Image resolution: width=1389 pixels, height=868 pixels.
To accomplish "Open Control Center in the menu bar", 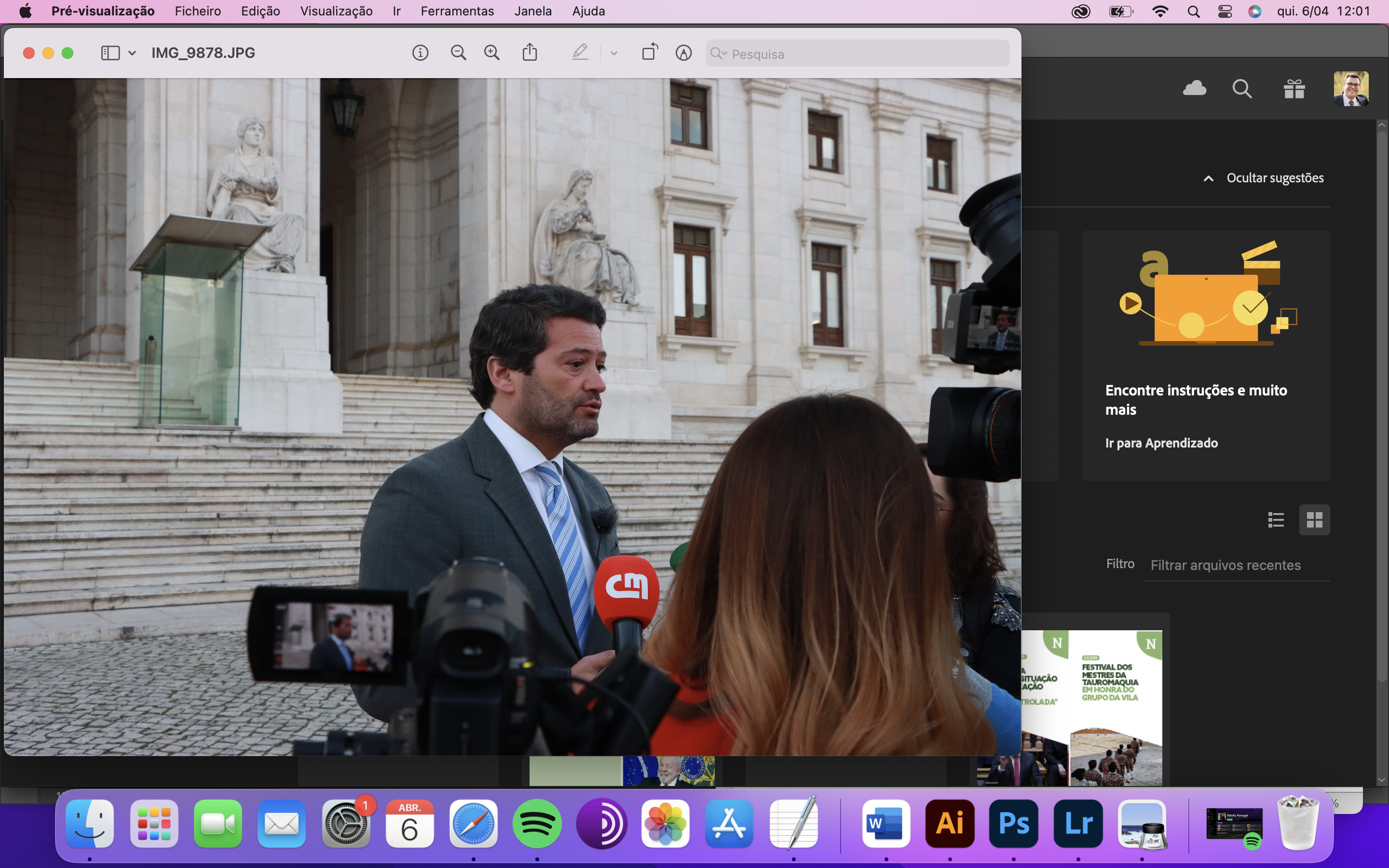I will [x=1225, y=12].
